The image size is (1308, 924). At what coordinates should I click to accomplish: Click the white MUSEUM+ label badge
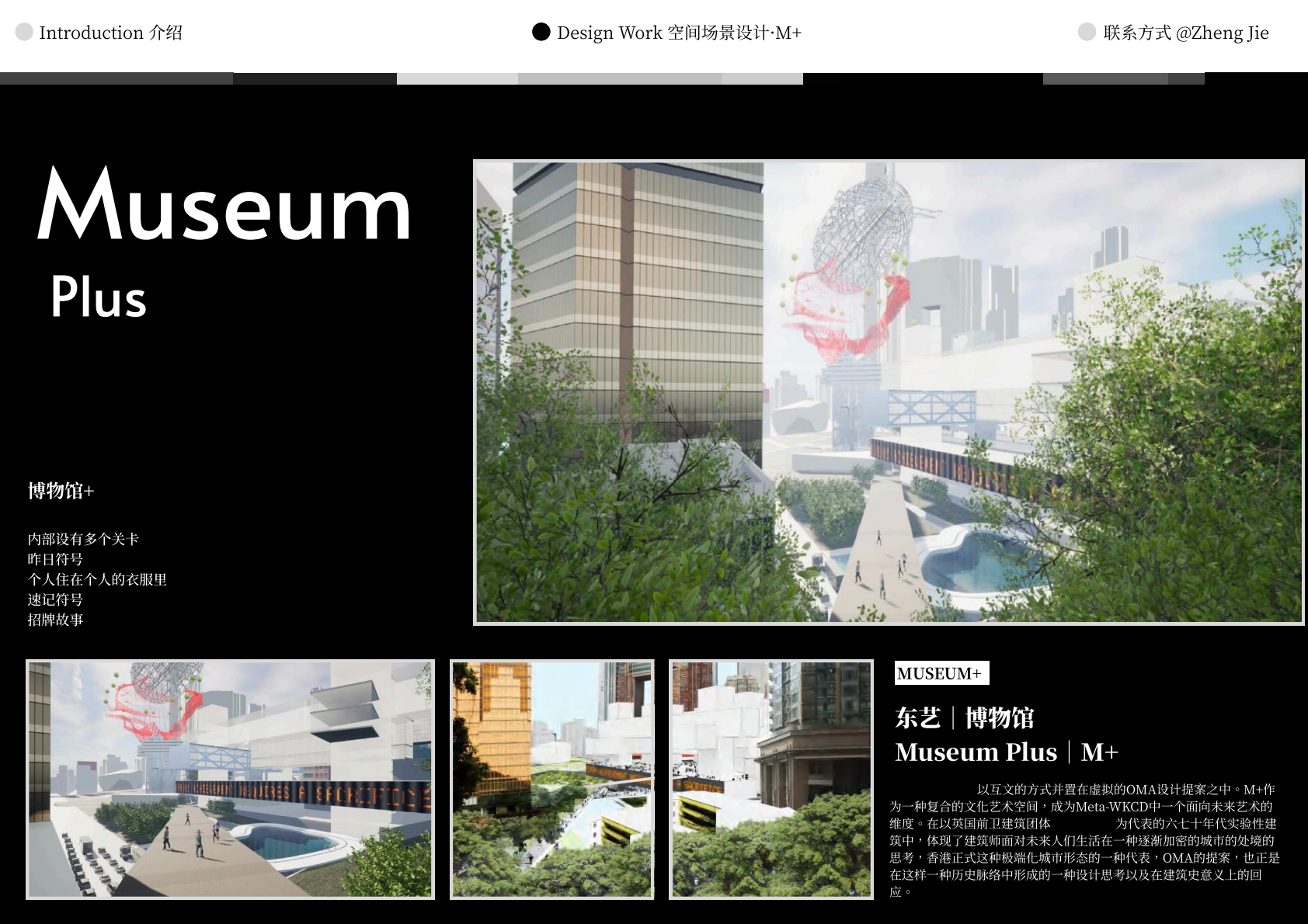click(x=941, y=673)
